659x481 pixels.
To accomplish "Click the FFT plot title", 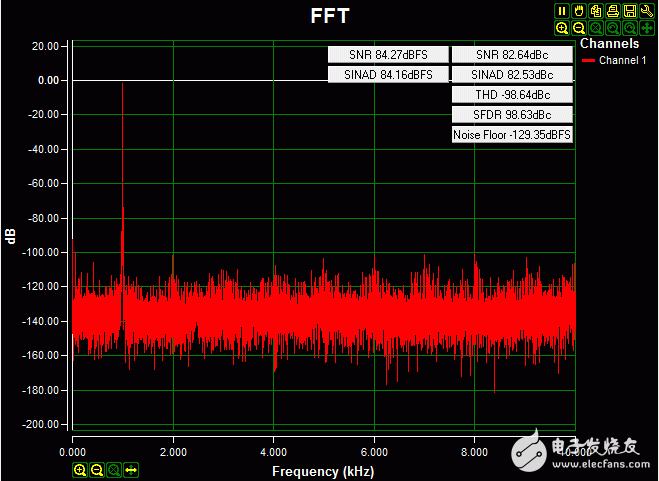I will point(330,16).
